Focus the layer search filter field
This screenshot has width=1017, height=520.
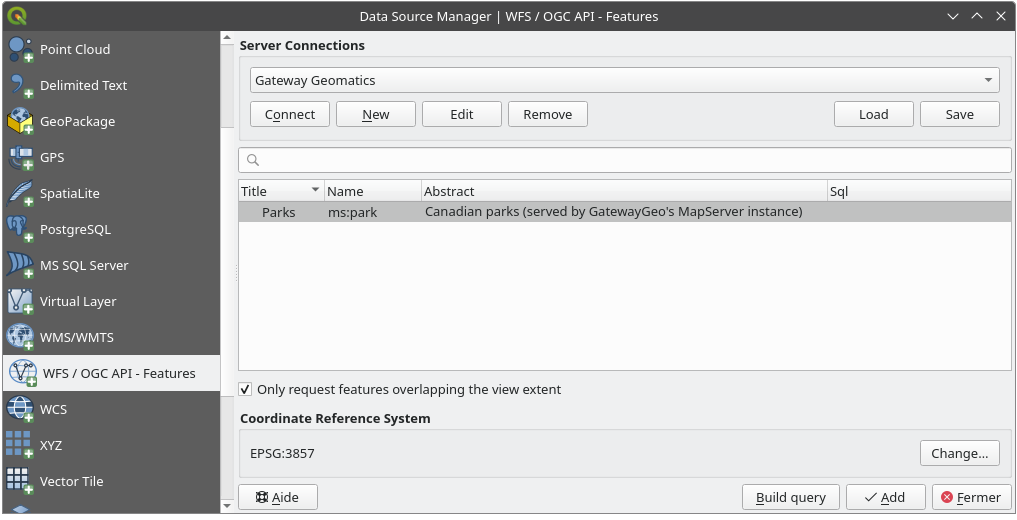pyautogui.click(x=625, y=160)
